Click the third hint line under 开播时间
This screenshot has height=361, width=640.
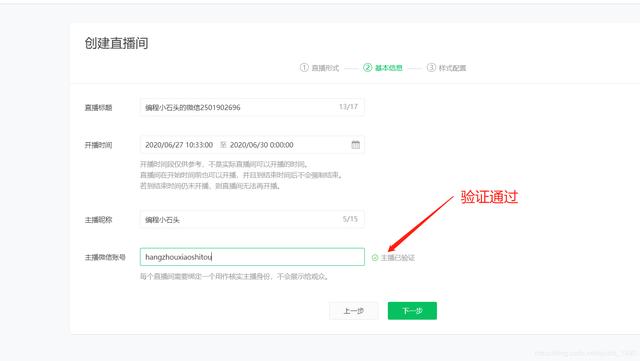click(x=211, y=186)
